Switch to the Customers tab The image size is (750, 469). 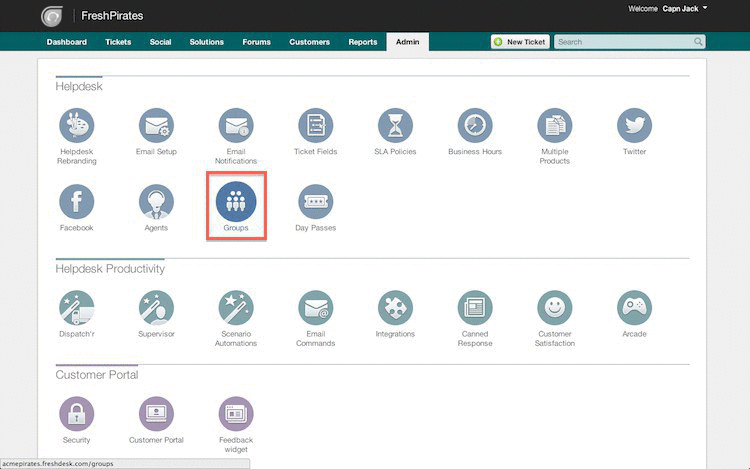pos(309,42)
